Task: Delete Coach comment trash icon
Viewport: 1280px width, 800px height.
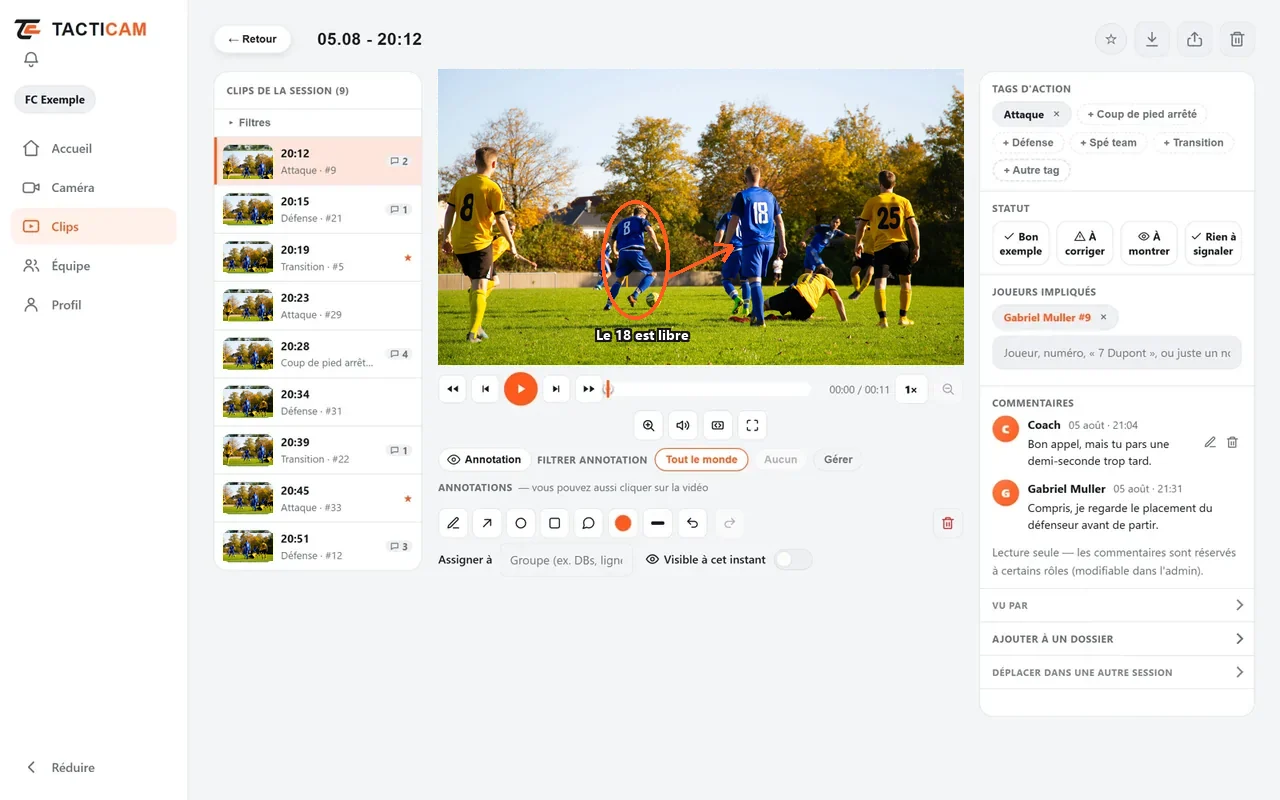Action: click(x=1233, y=442)
